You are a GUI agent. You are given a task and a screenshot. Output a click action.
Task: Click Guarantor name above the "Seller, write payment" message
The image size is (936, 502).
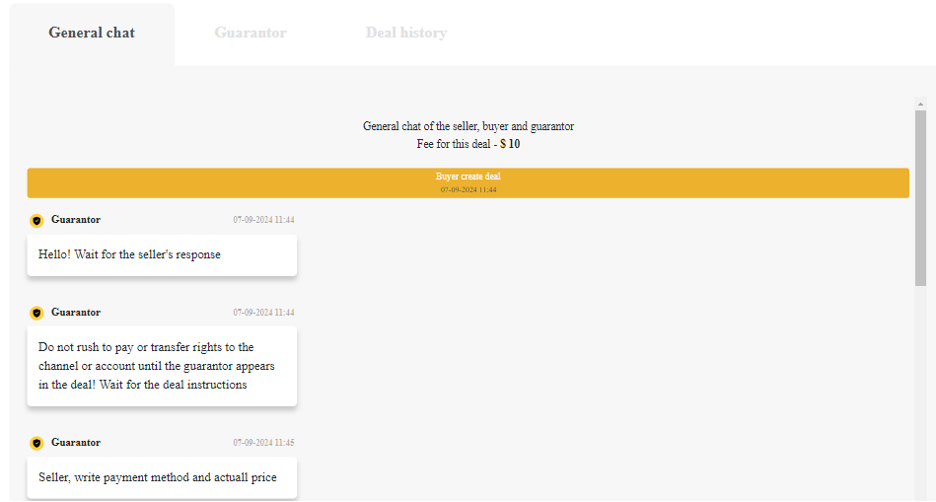pyautogui.click(x=76, y=443)
